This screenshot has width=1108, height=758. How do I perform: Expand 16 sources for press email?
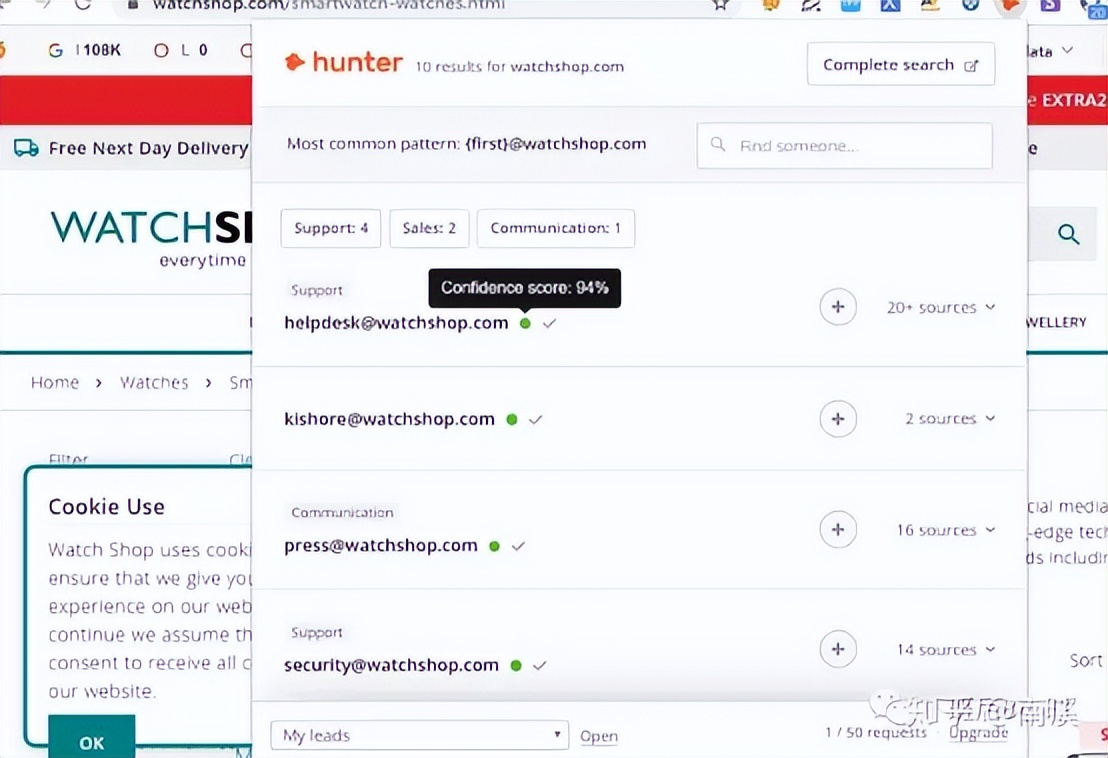click(946, 530)
